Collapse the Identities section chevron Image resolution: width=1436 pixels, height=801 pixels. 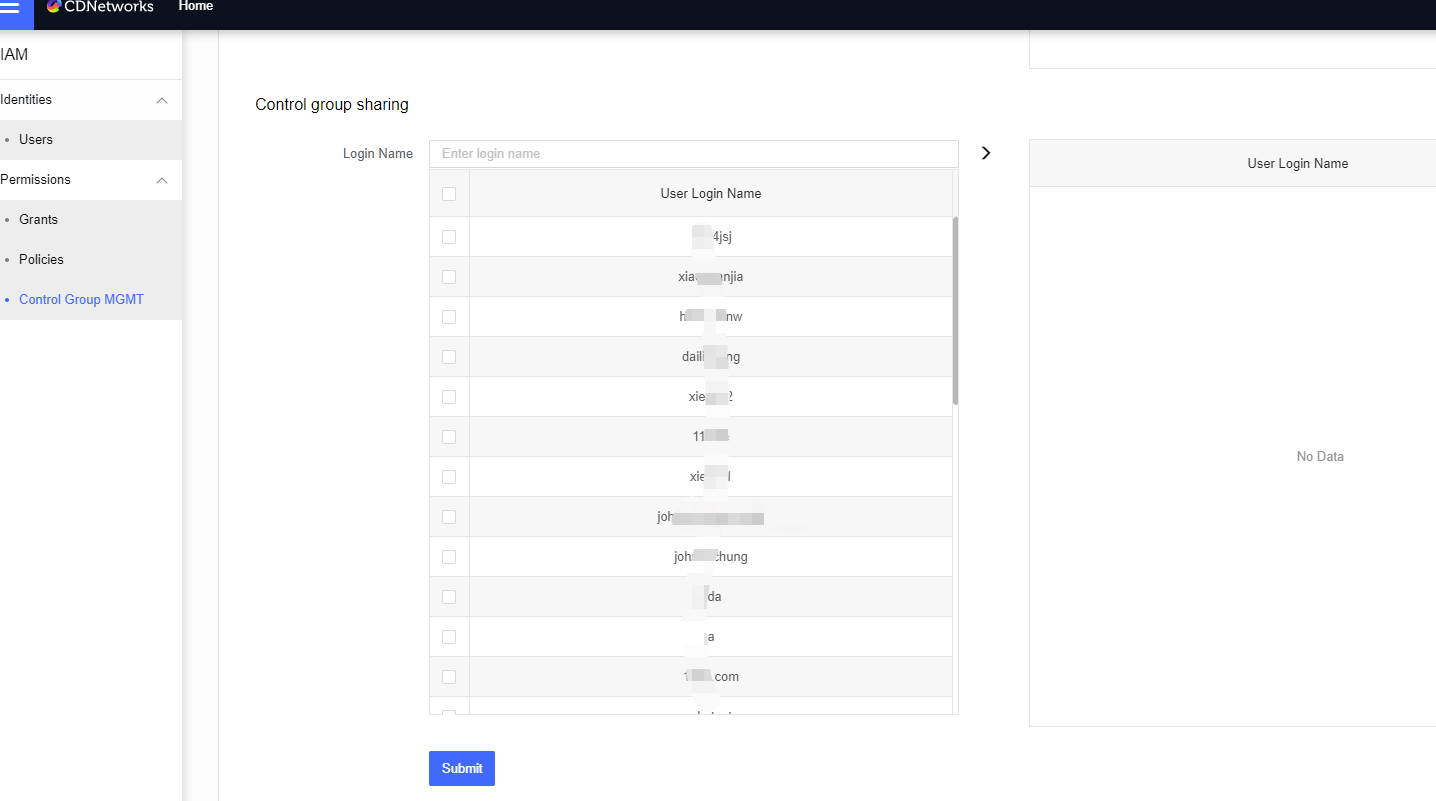(x=162, y=100)
